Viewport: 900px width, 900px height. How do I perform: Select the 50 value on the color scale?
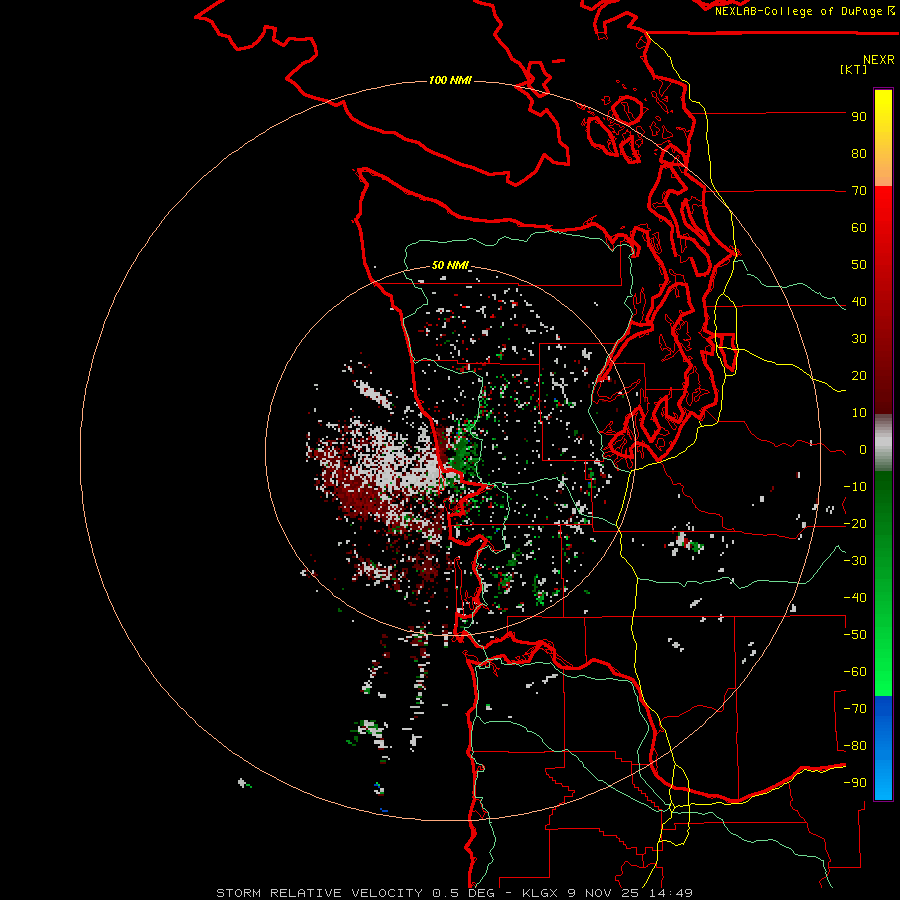[859, 265]
